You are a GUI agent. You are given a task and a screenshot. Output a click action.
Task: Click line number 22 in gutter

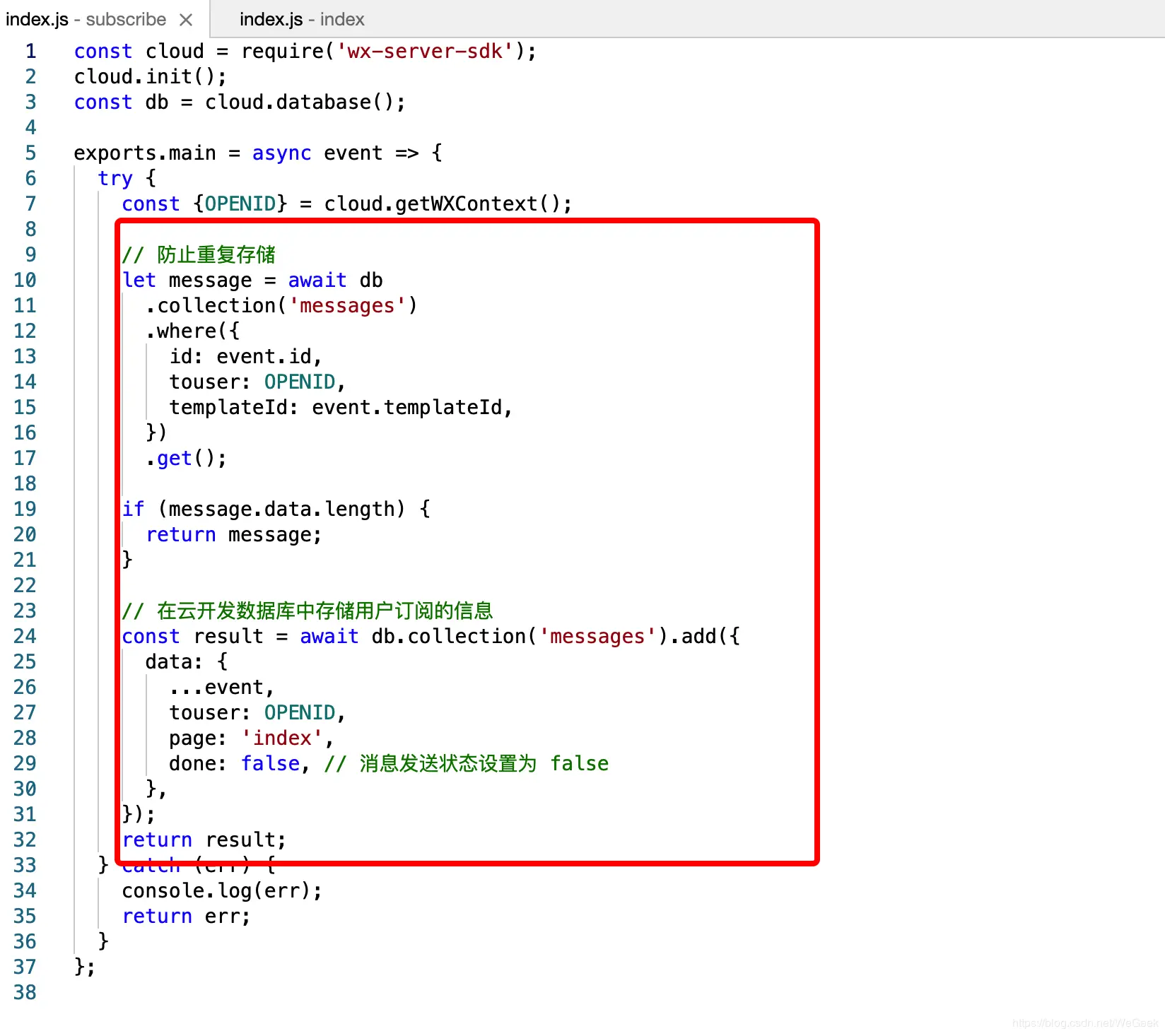(x=25, y=586)
